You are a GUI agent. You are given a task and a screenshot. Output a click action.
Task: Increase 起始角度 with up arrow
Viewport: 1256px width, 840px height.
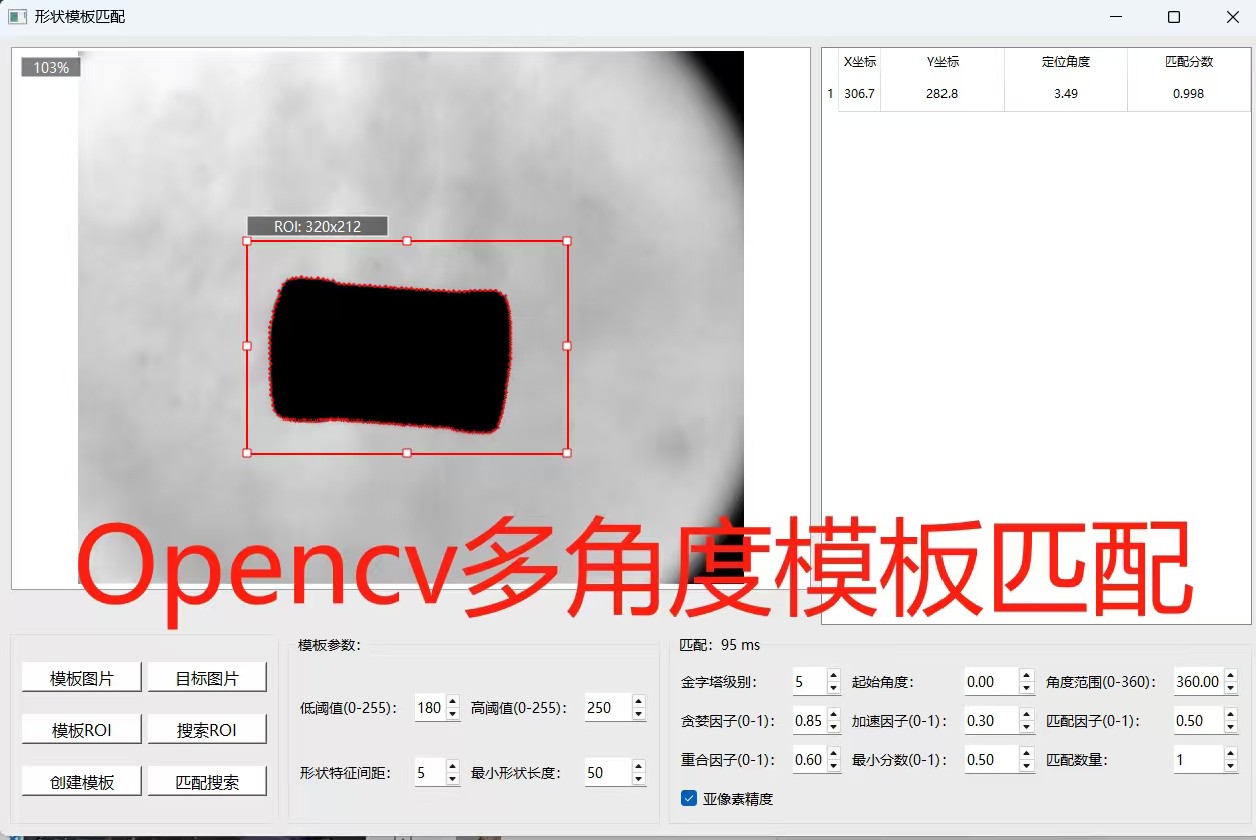coord(1026,675)
